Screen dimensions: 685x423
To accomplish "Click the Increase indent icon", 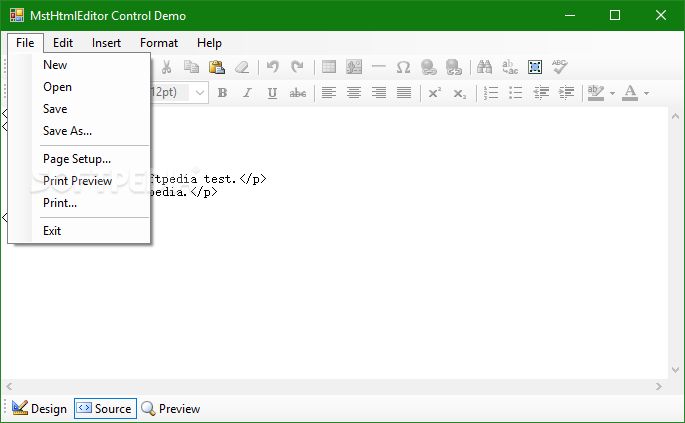I will click(566, 93).
